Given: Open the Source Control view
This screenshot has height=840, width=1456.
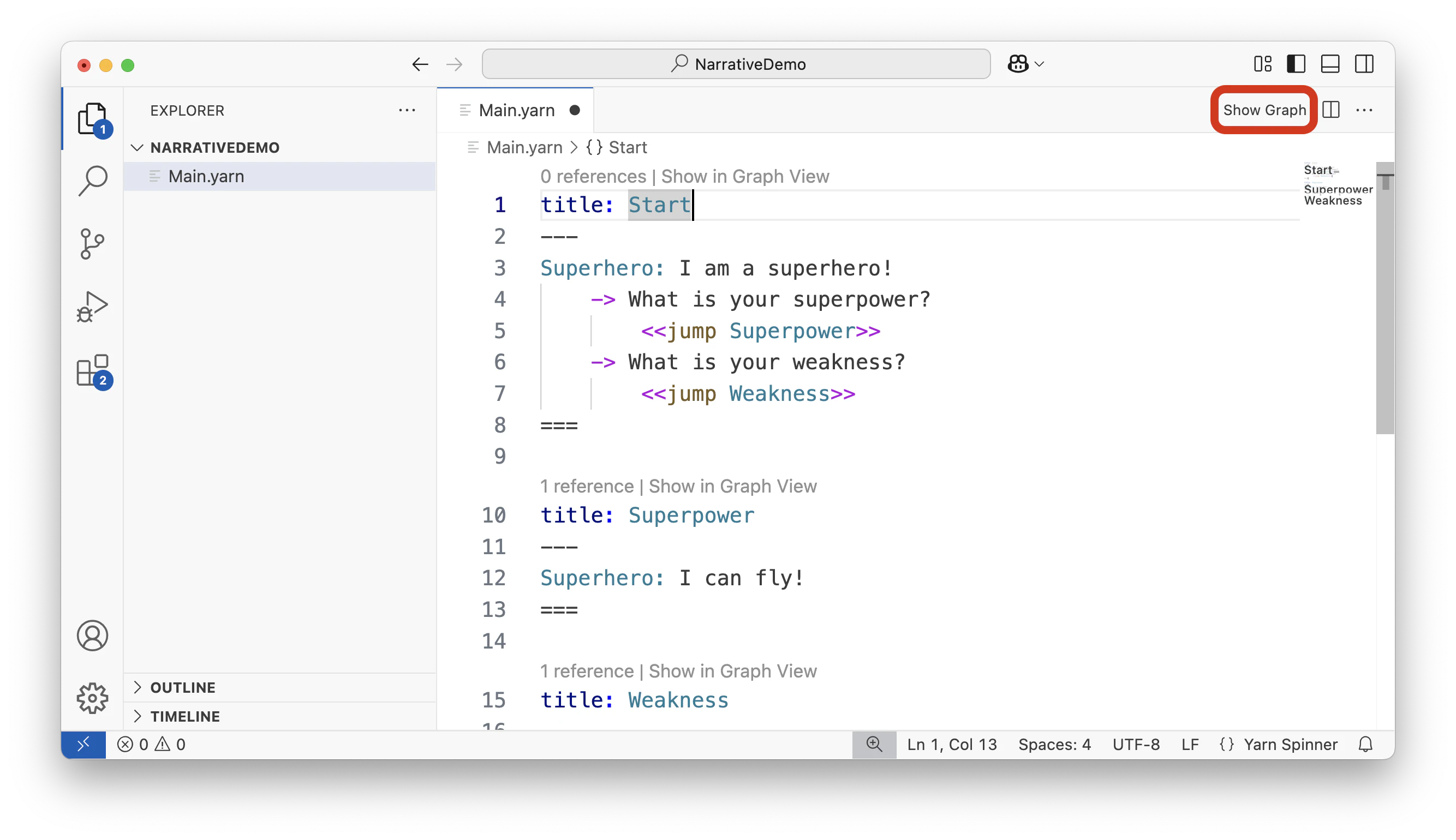Looking at the screenshot, I should tap(92, 243).
